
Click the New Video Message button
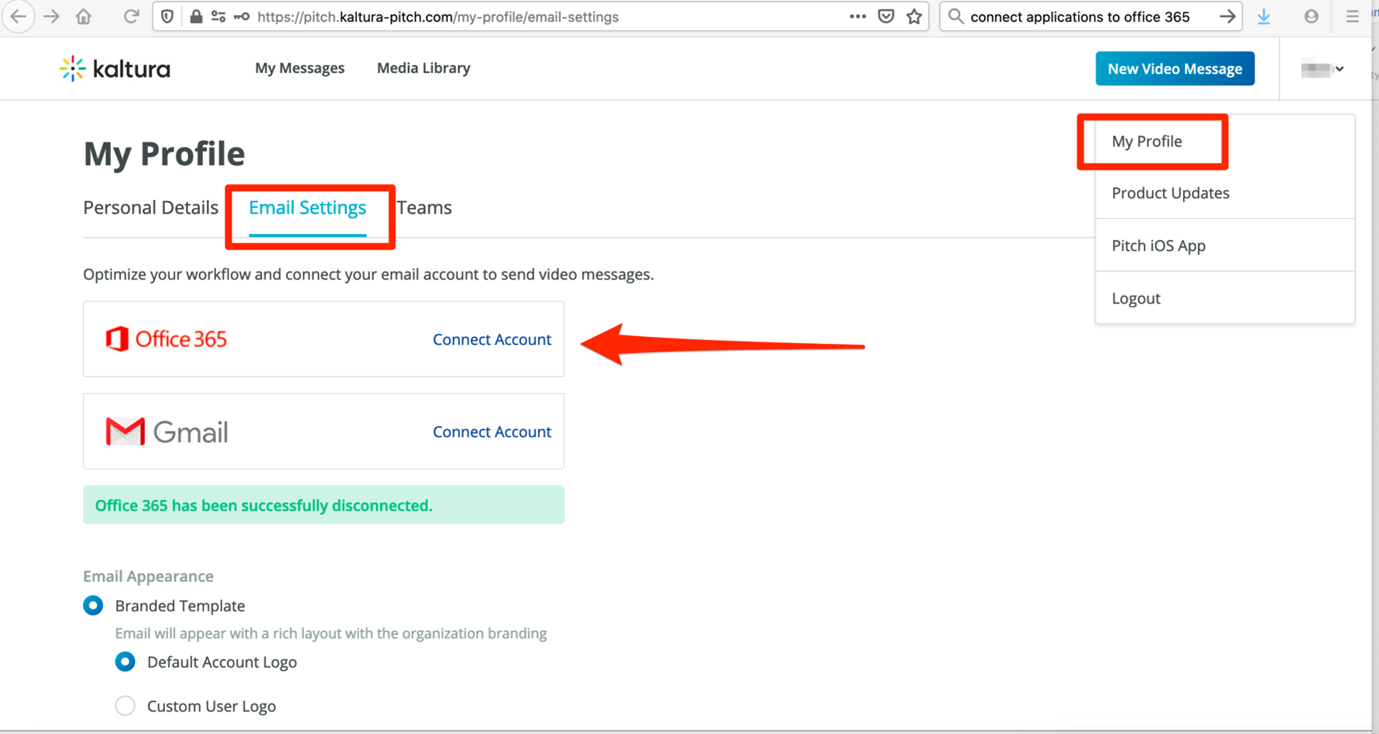[1175, 69]
